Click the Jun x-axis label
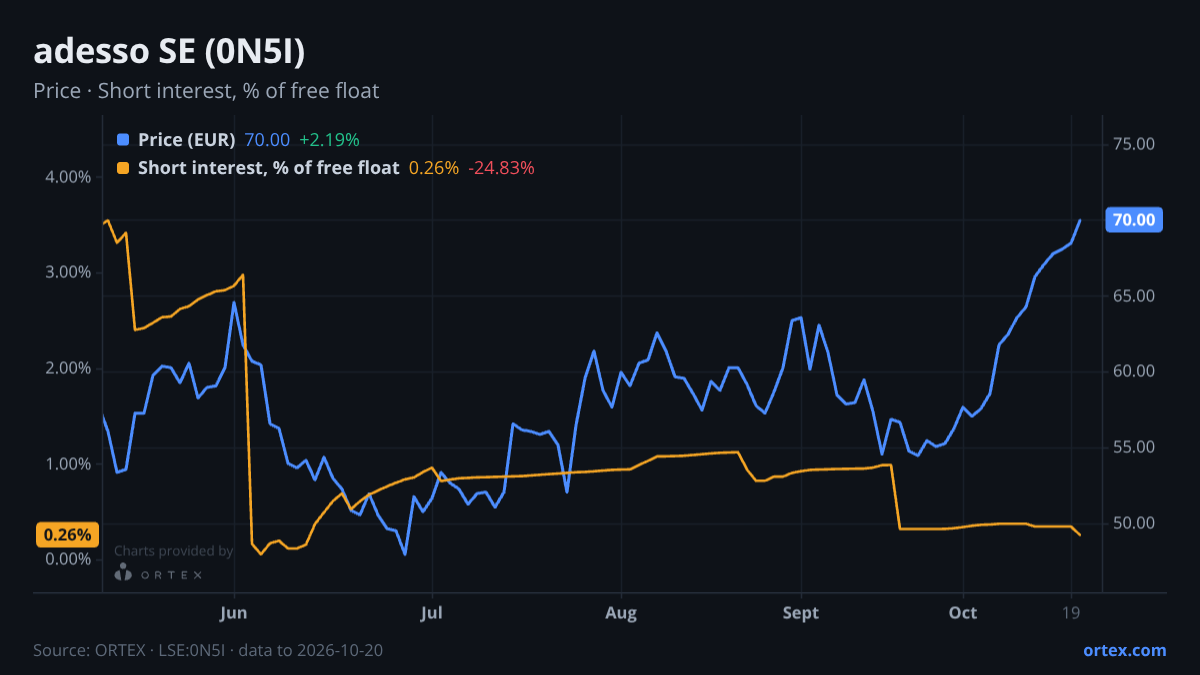 point(234,613)
